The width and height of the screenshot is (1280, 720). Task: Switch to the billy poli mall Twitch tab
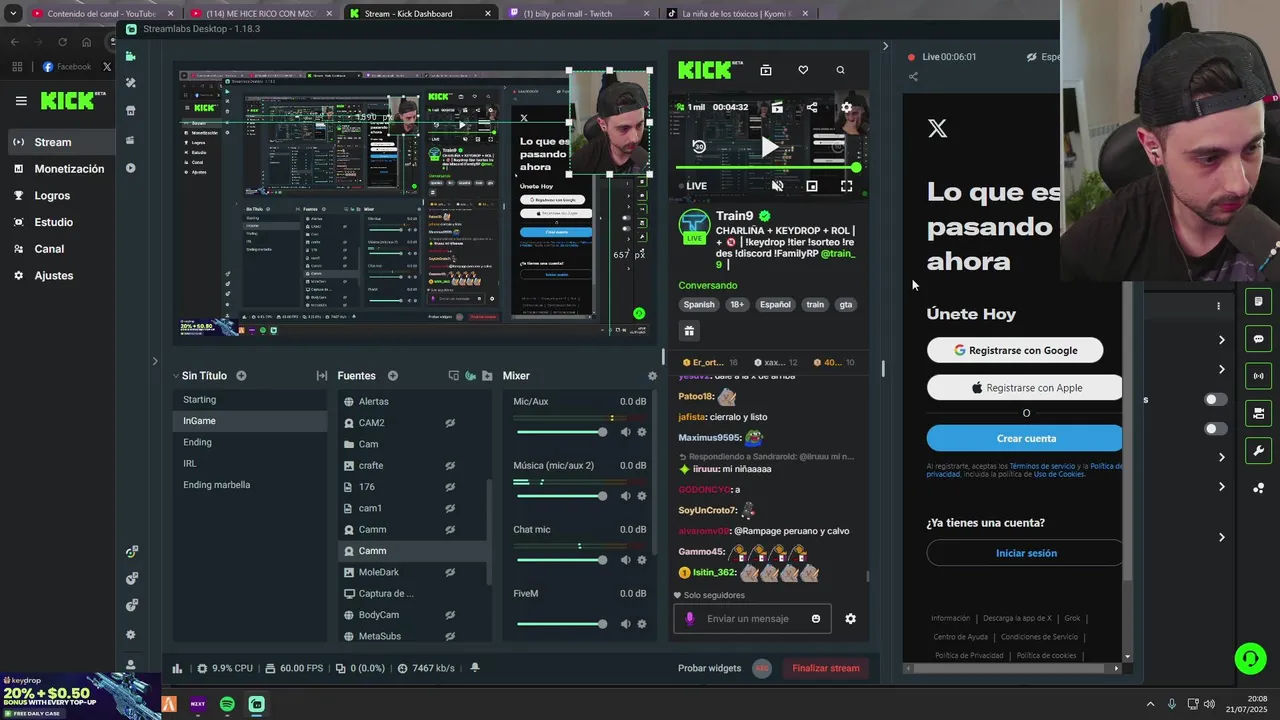tap(577, 14)
